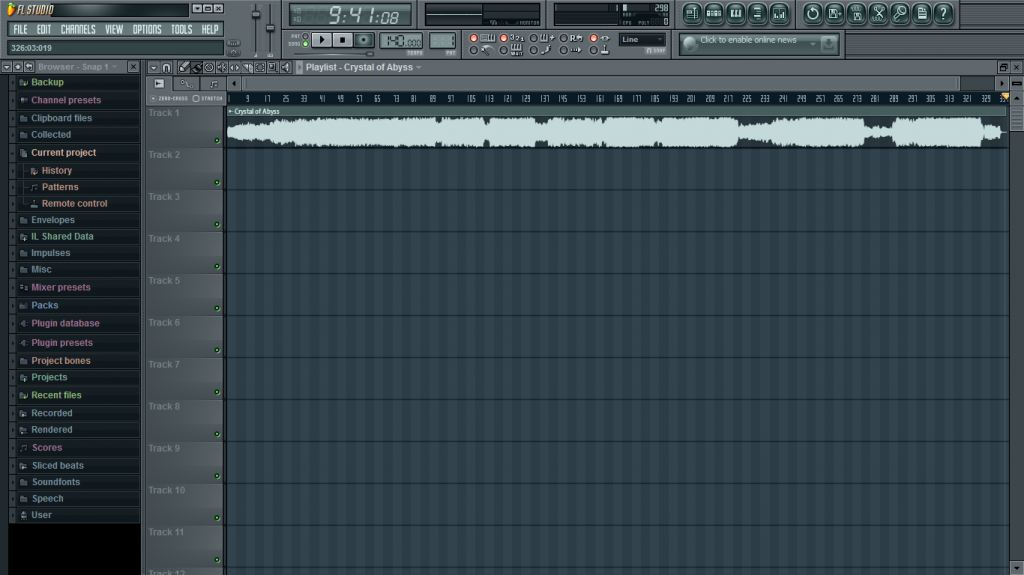Viewport: 1024px width, 575px height.
Task: Select the Slice tool in playlist toolbar
Action: [x=248, y=67]
